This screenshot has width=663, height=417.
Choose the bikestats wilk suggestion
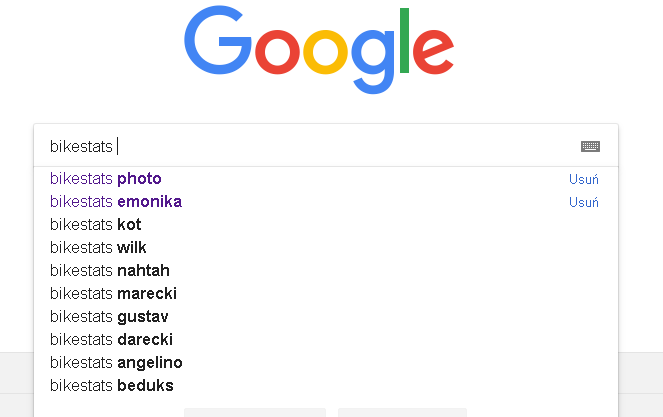point(326,247)
